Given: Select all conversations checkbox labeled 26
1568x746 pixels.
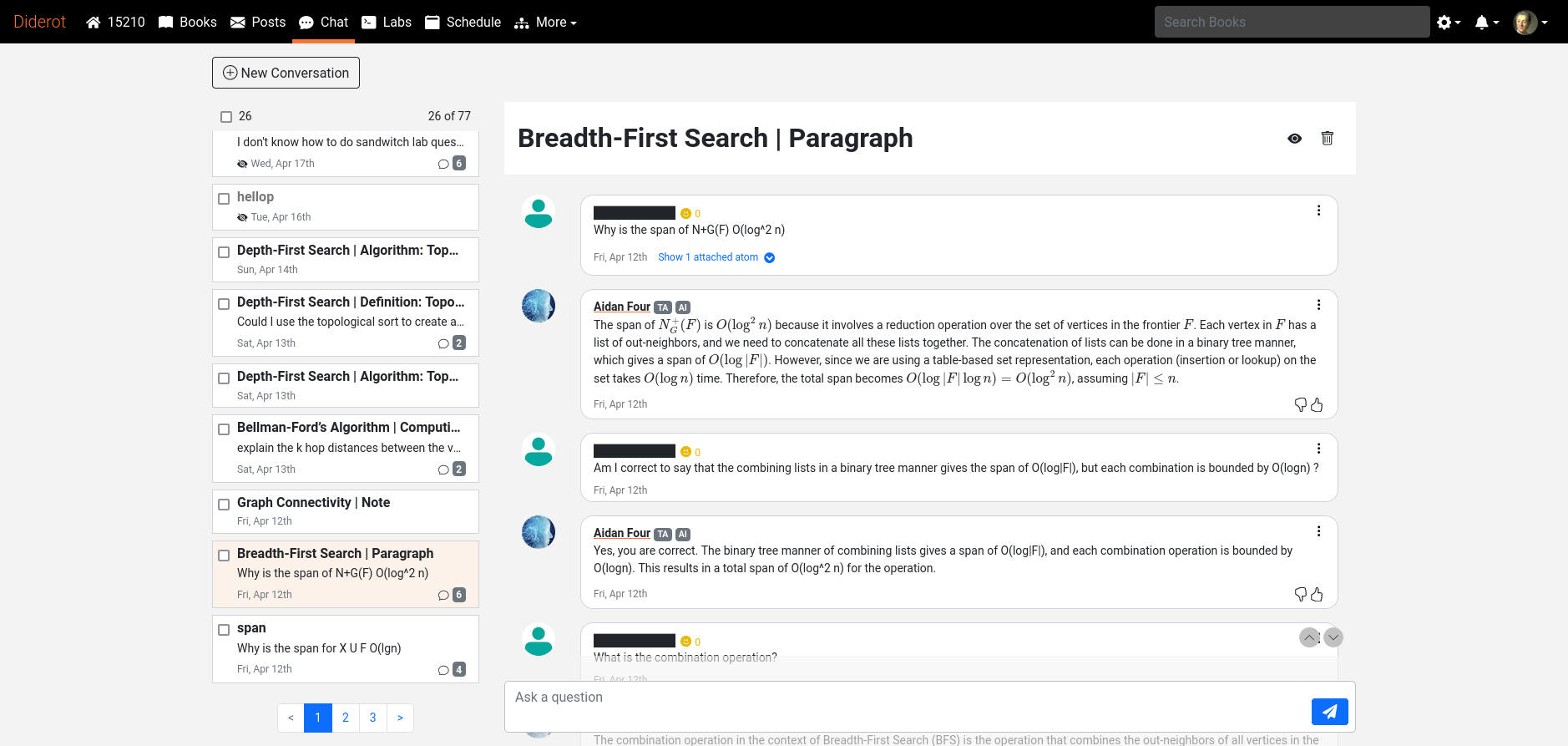Looking at the screenshot, I should [226, 117].
